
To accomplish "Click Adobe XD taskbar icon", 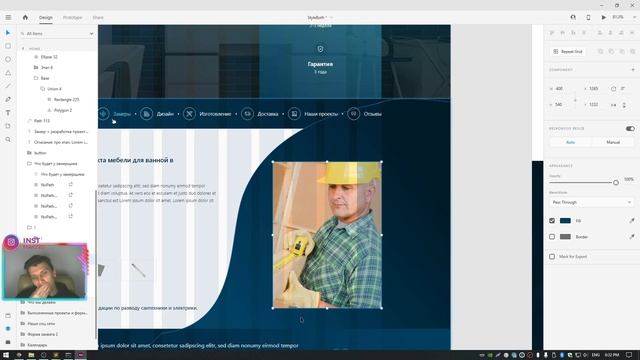I will (x=81, y=355).
